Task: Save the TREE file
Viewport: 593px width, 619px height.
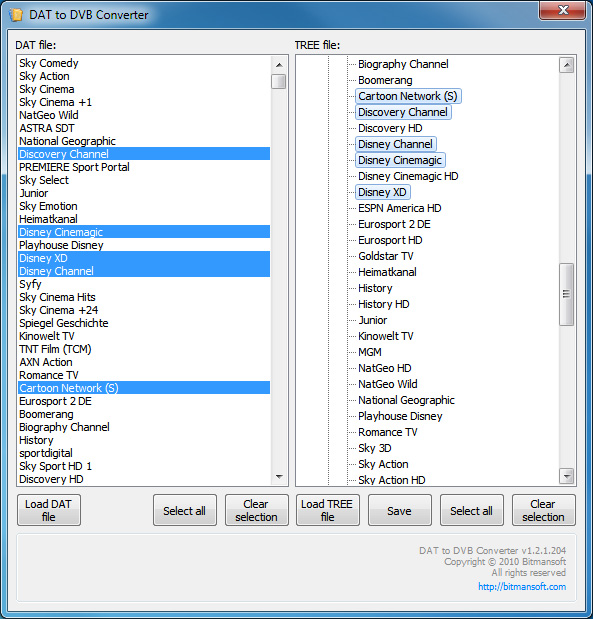Action: 400,510
